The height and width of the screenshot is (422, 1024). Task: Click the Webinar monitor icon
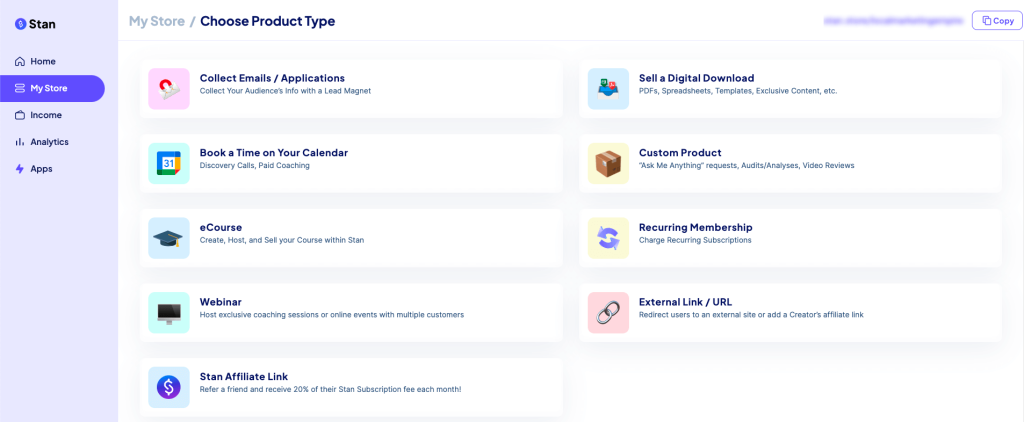pyautogui.click(x=168, y=312)
